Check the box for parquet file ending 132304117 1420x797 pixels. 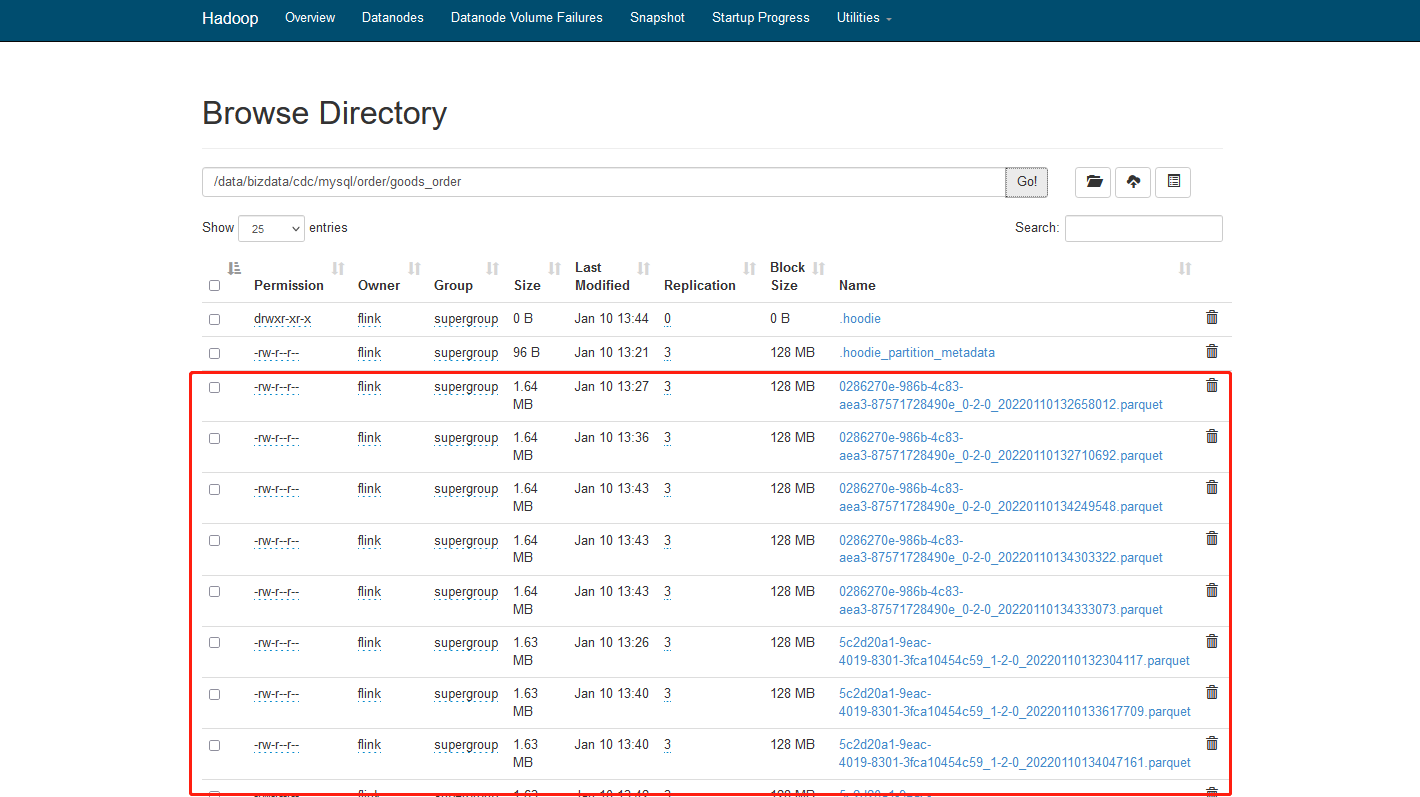[x=214, y=643]
